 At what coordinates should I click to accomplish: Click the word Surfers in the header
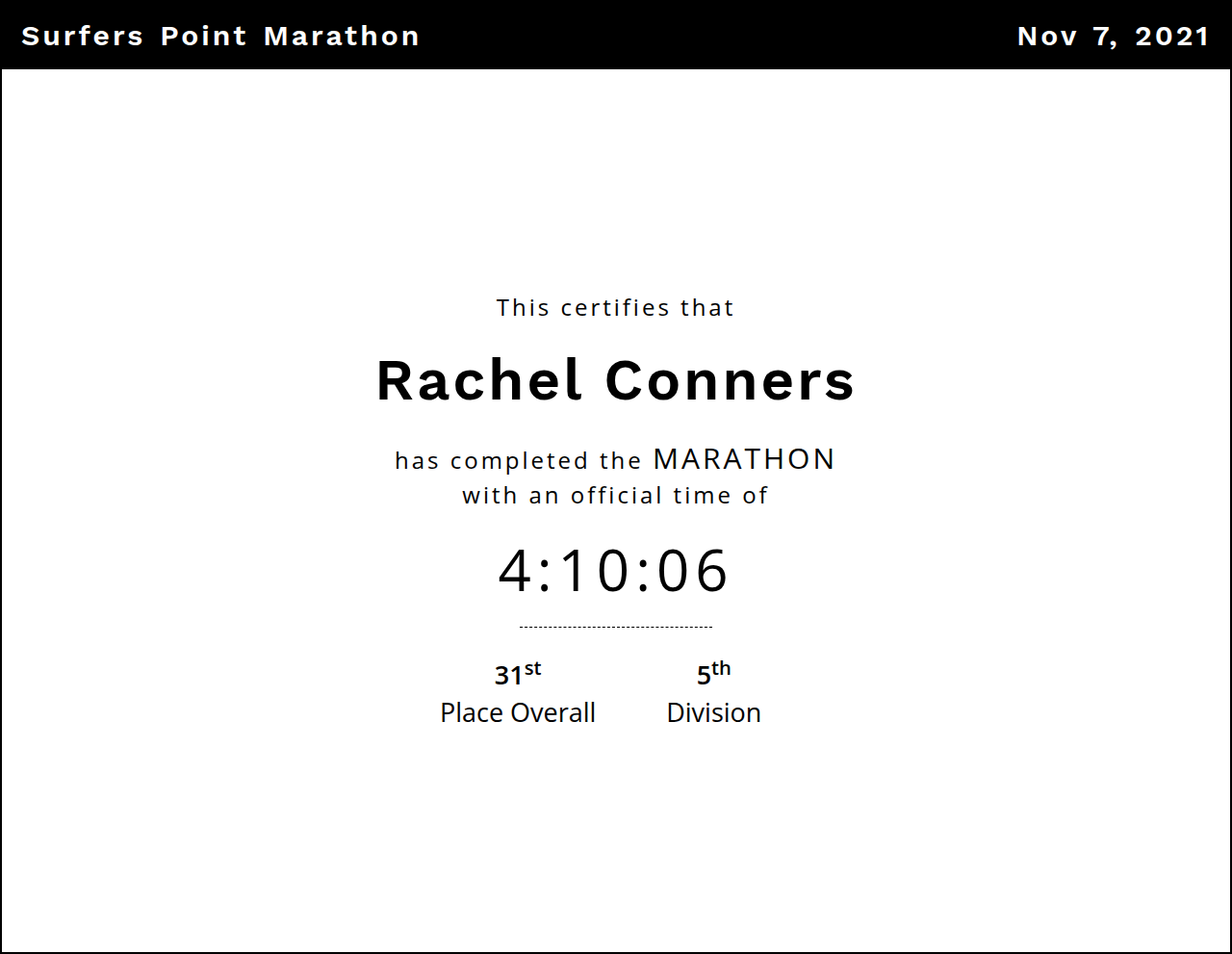(82, 37)
